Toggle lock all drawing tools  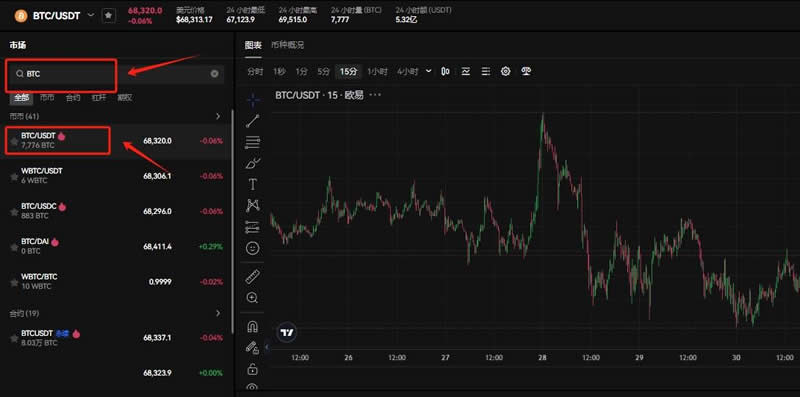253,368
